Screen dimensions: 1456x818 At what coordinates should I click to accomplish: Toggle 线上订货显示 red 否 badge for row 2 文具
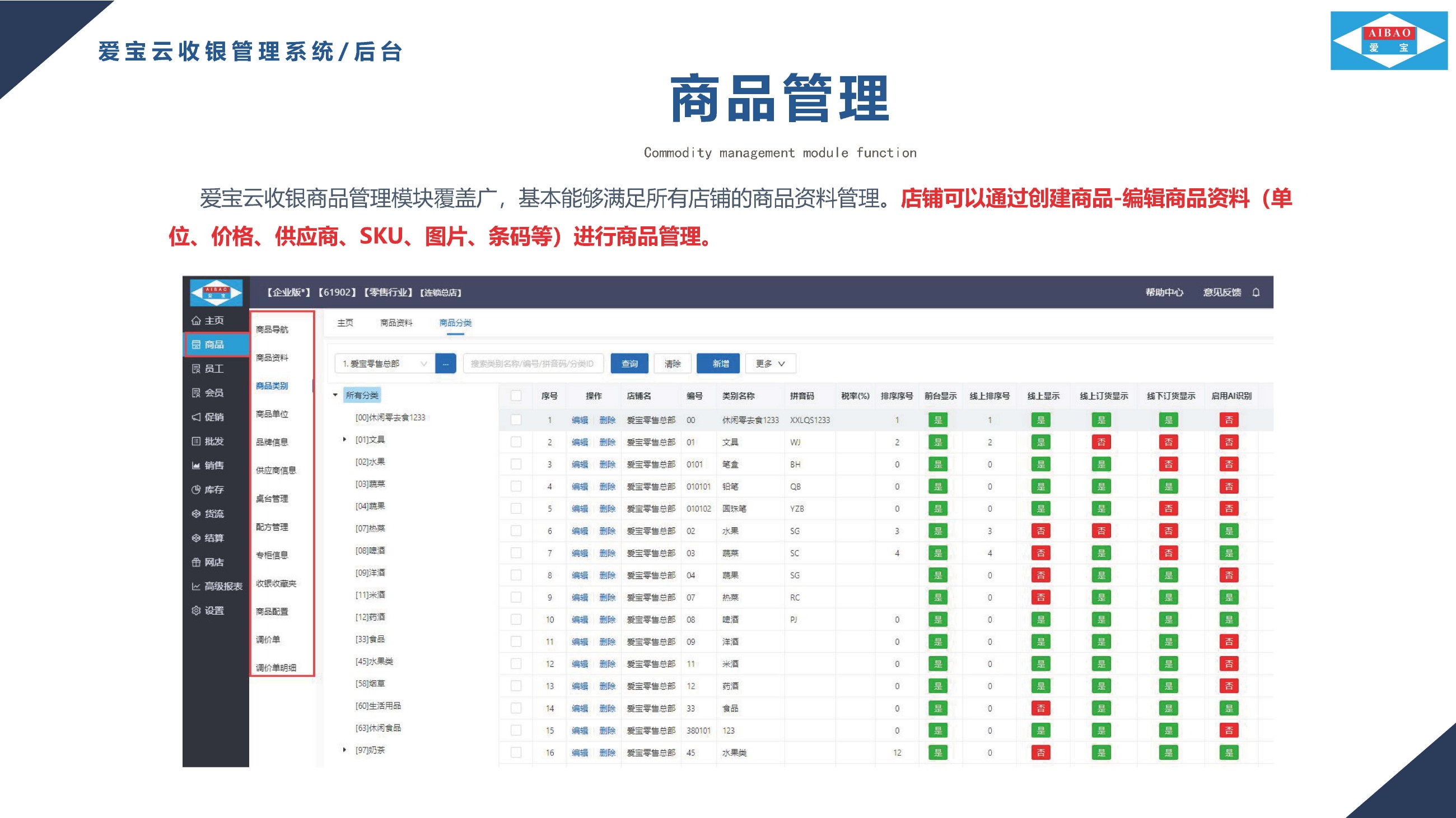tap(1101, 442)
